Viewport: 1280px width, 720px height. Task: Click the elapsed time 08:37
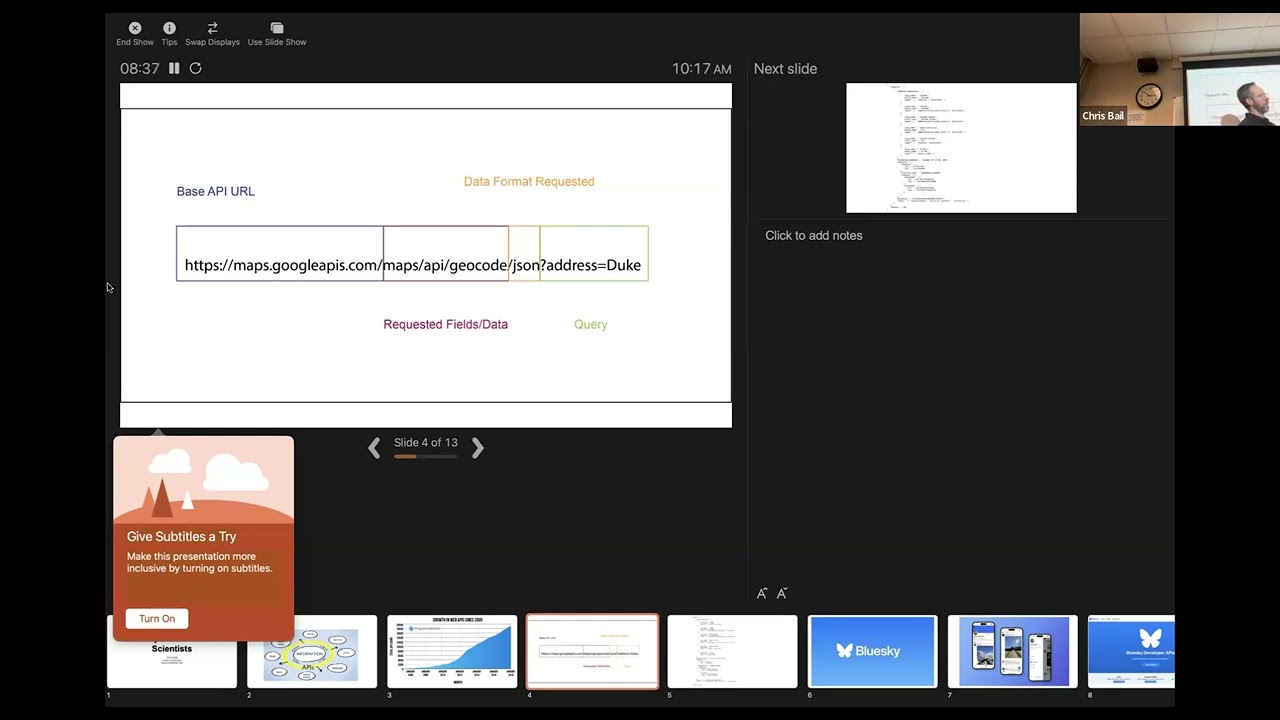tap(140, 68)
